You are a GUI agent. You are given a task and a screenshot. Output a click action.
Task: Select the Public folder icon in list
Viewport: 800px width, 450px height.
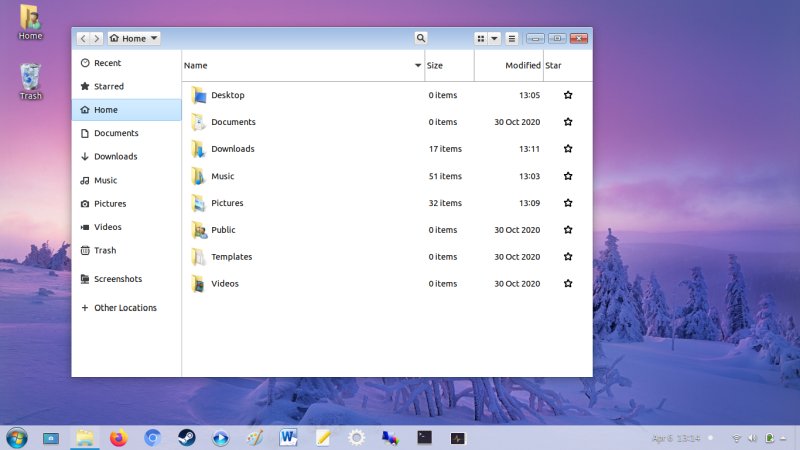pos(199,230)
